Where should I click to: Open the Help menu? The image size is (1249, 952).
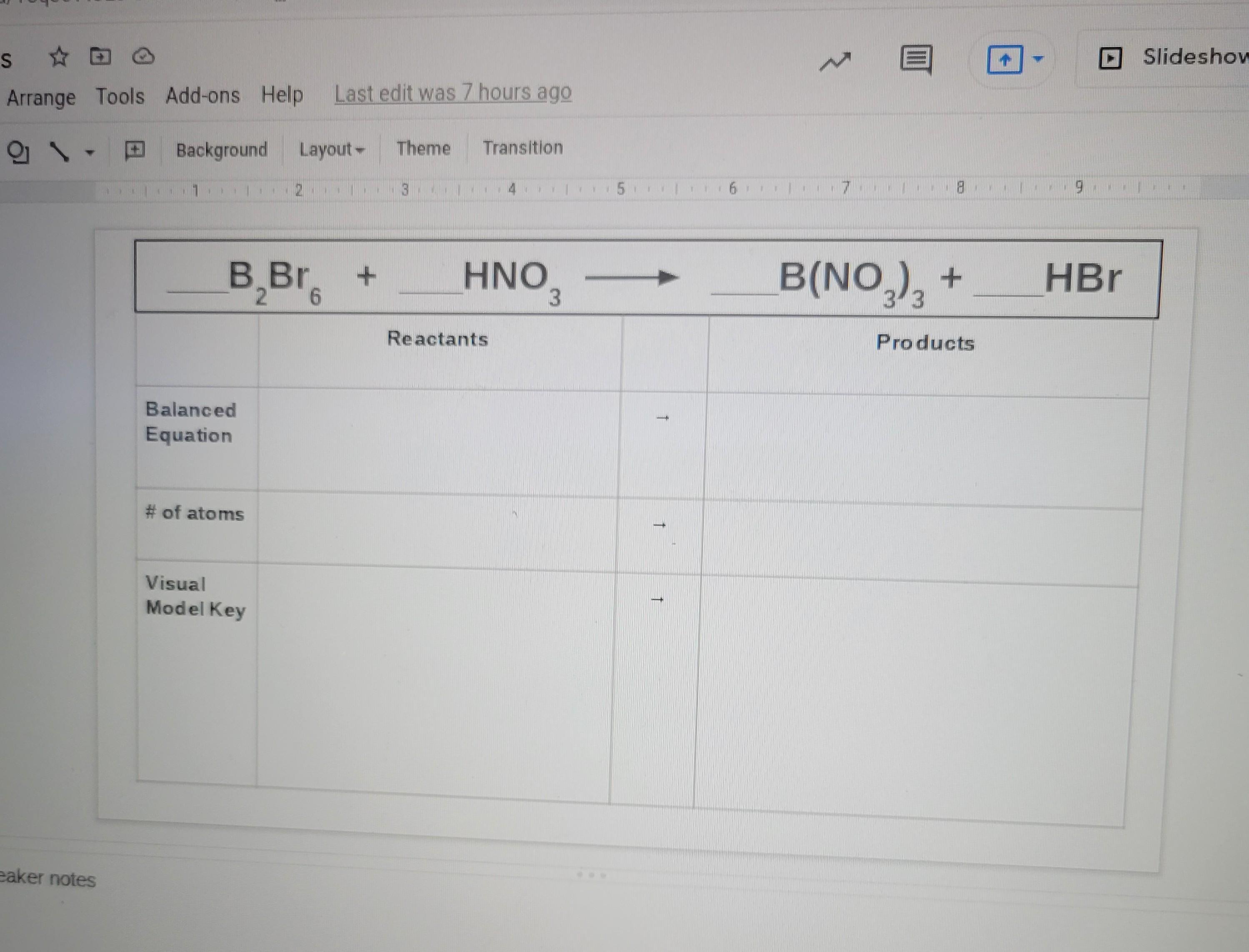tap(282, 95)
